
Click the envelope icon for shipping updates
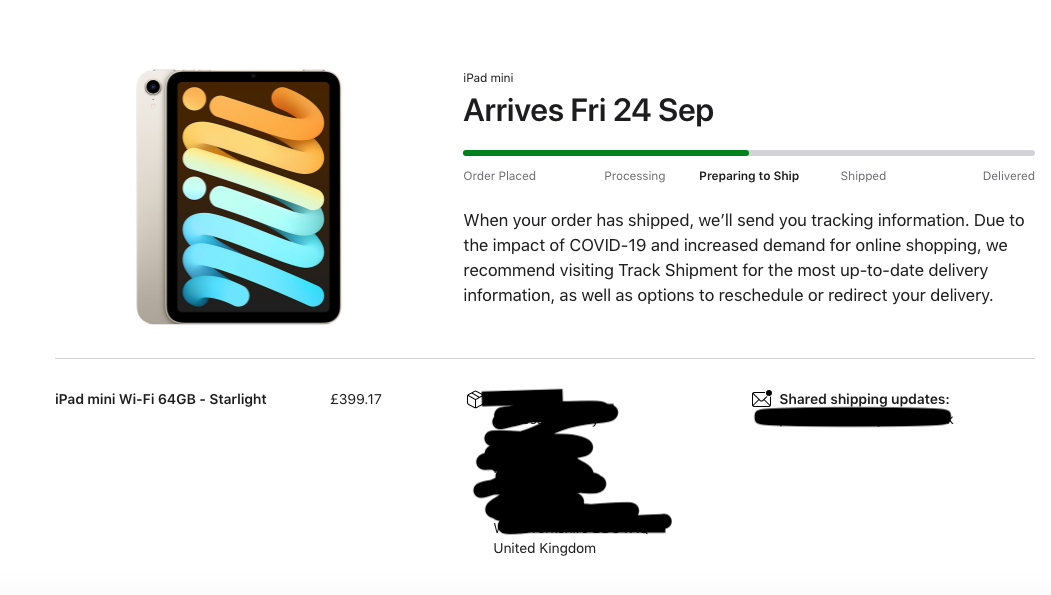pos(762,399)
